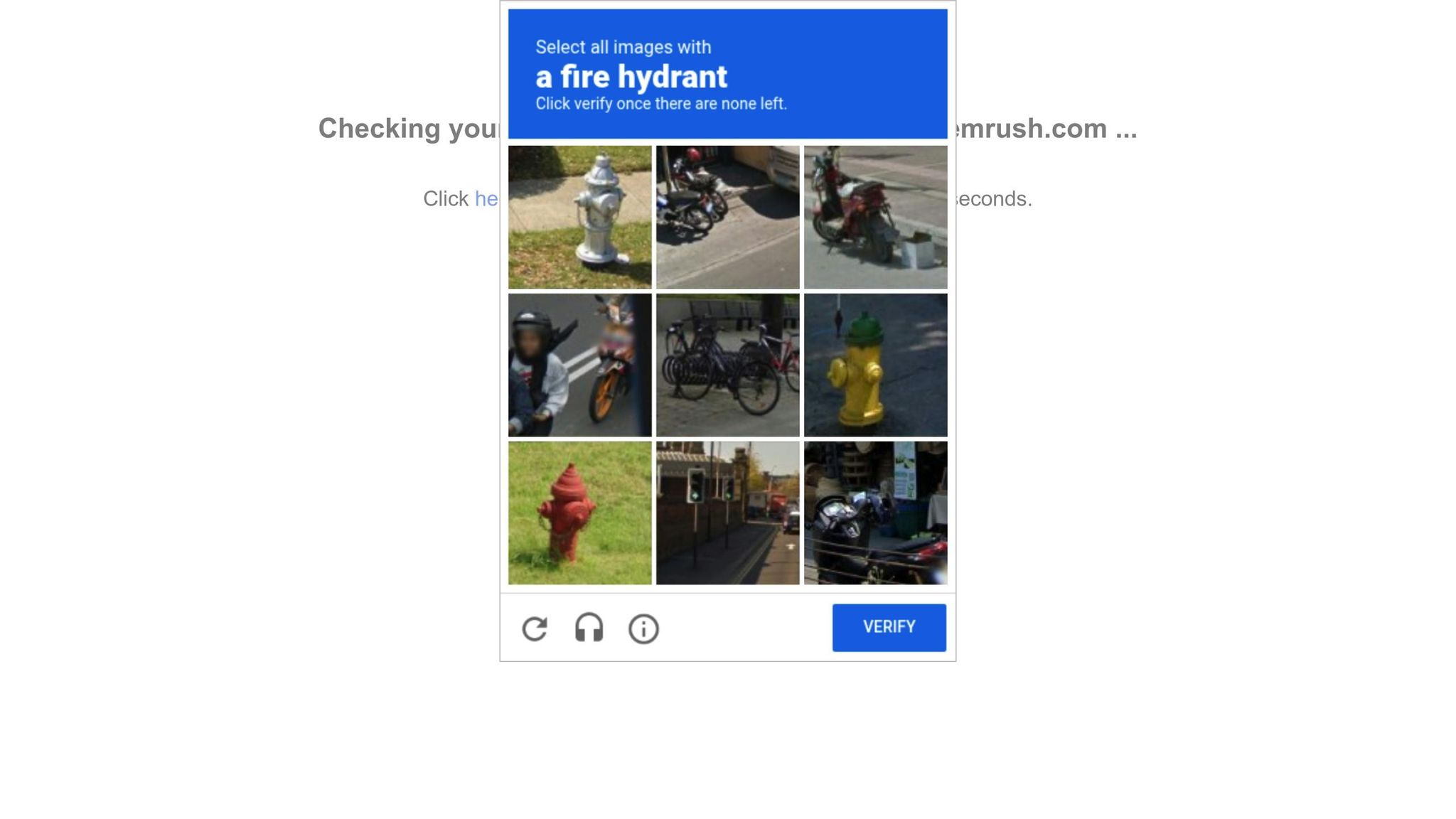Select the bicycles in a rack tile
1456x819 pixels.
click(x=727, y=365)
